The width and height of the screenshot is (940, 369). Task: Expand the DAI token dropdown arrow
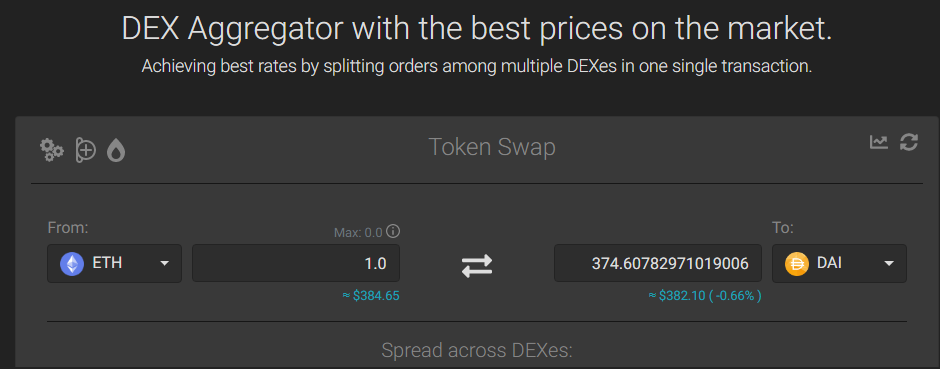(x=889, y=264)
